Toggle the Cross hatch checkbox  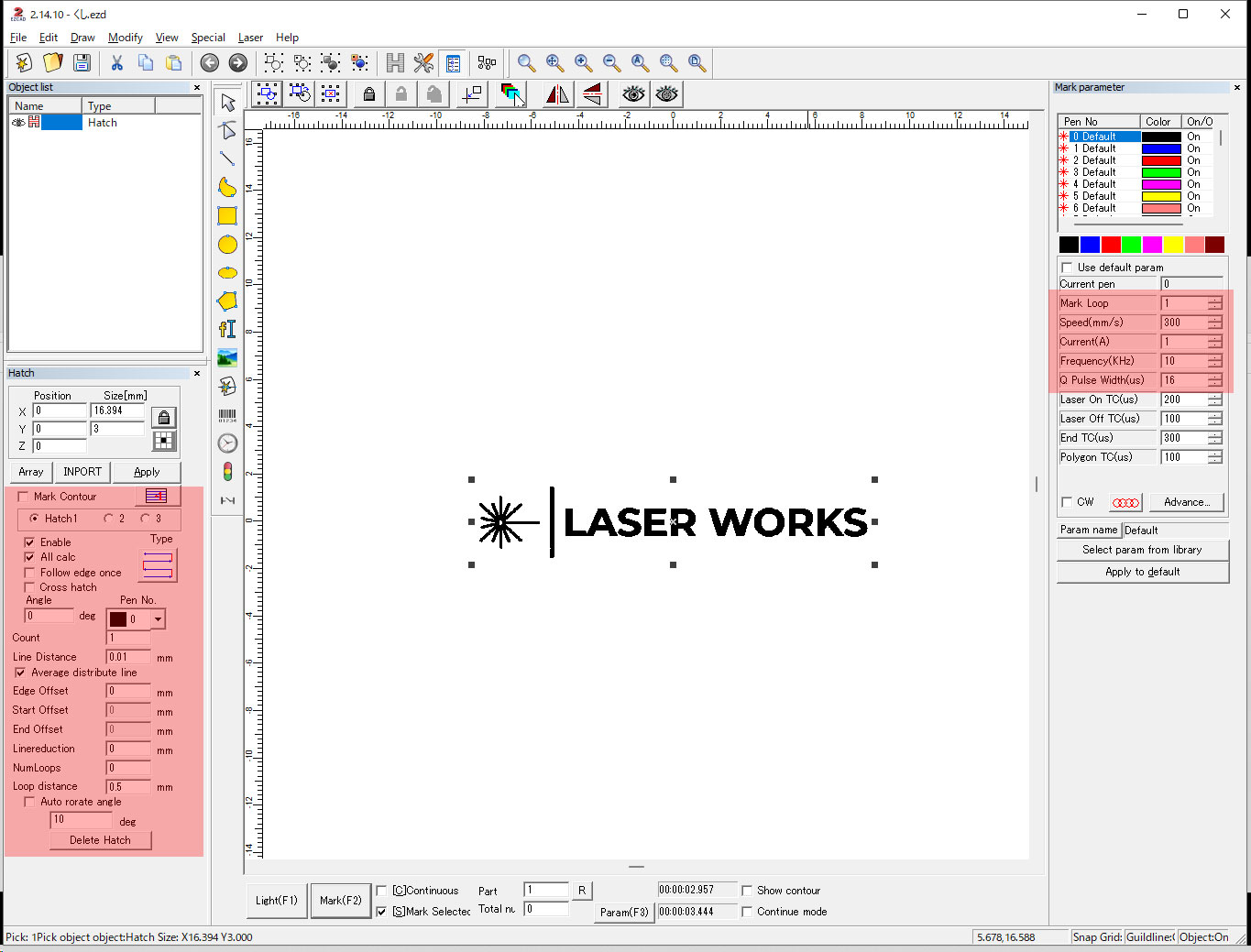click(x=29, y=587)
